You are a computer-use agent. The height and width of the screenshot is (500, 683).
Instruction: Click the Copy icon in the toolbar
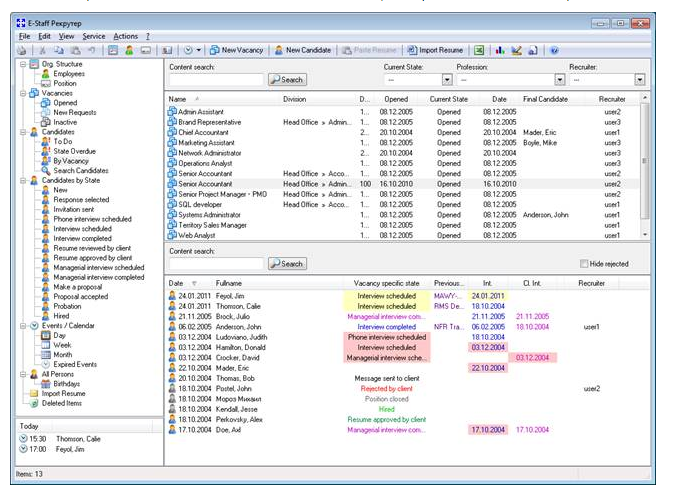59,51
